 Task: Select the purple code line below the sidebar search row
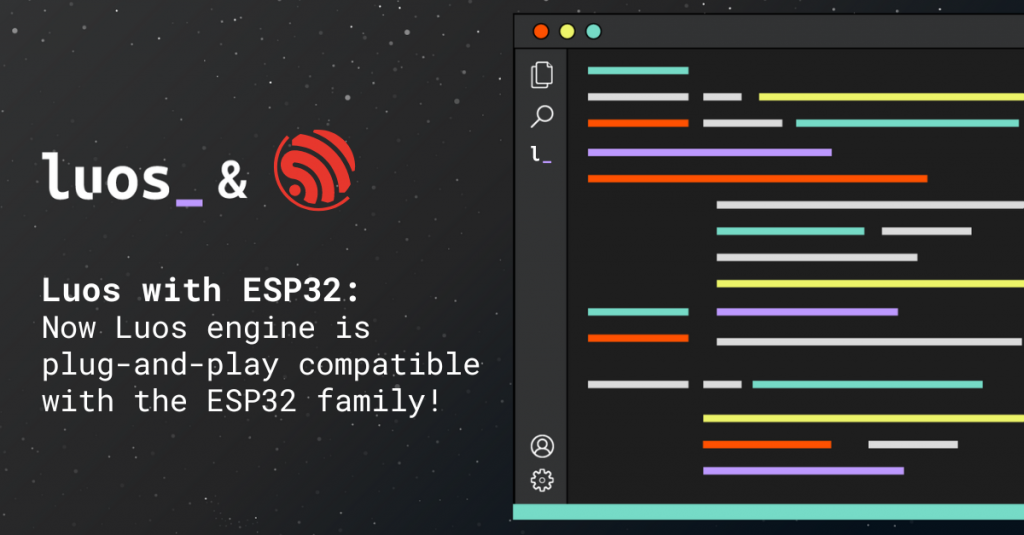709,152
